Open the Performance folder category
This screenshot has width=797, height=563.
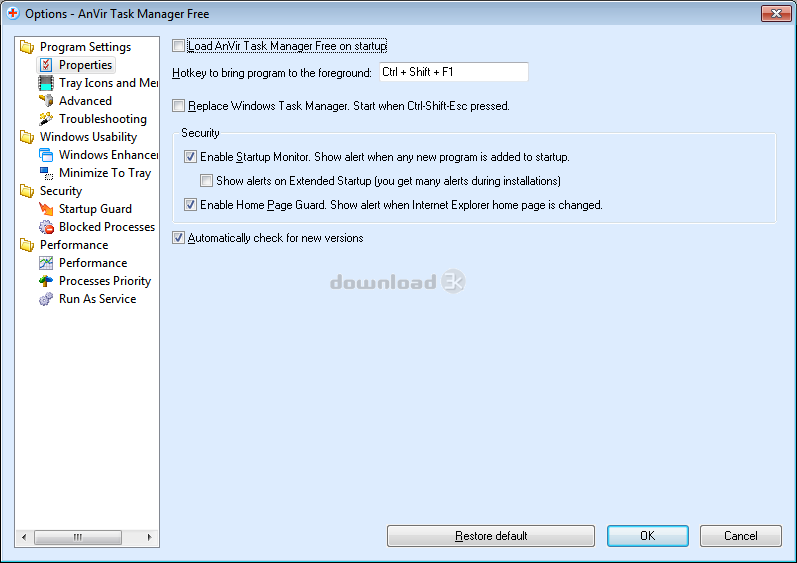[x=73, y=245]
